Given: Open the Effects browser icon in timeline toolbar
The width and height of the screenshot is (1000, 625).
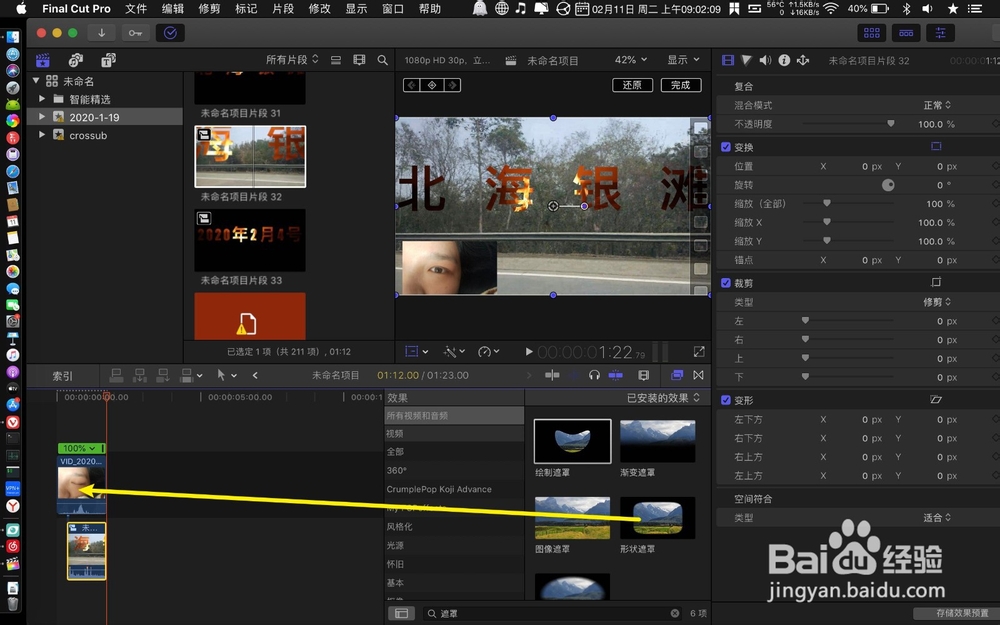Looking at the screenshot, I should pyautogui.click(x=677, y=375).
